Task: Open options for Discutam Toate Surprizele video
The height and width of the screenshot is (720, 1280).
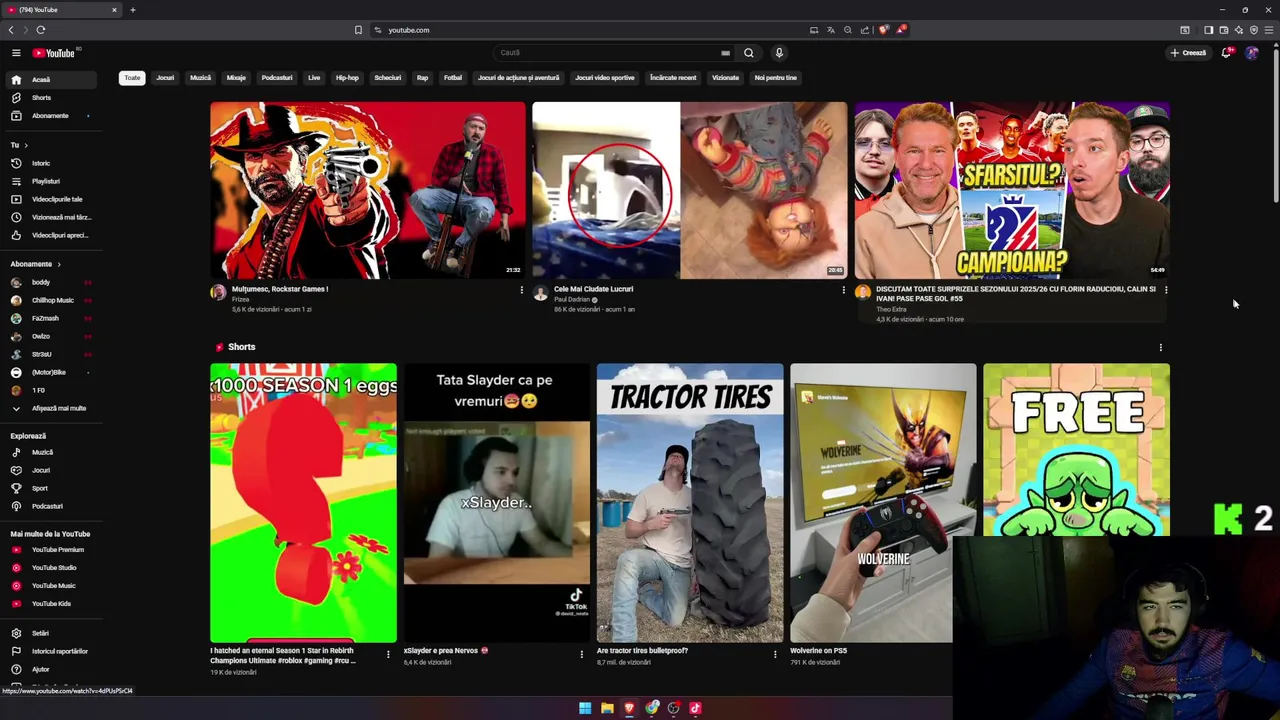Action: 1165,290
